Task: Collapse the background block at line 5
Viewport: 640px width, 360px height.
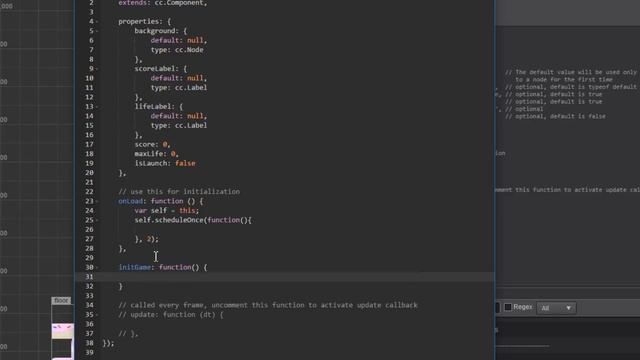Action: tap(97, 31)
